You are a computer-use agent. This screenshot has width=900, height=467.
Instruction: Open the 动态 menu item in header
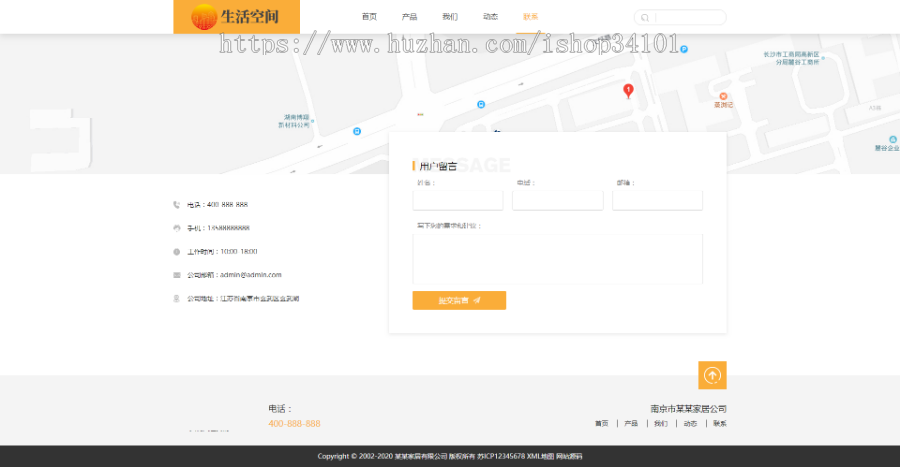[x=490, y=17]
